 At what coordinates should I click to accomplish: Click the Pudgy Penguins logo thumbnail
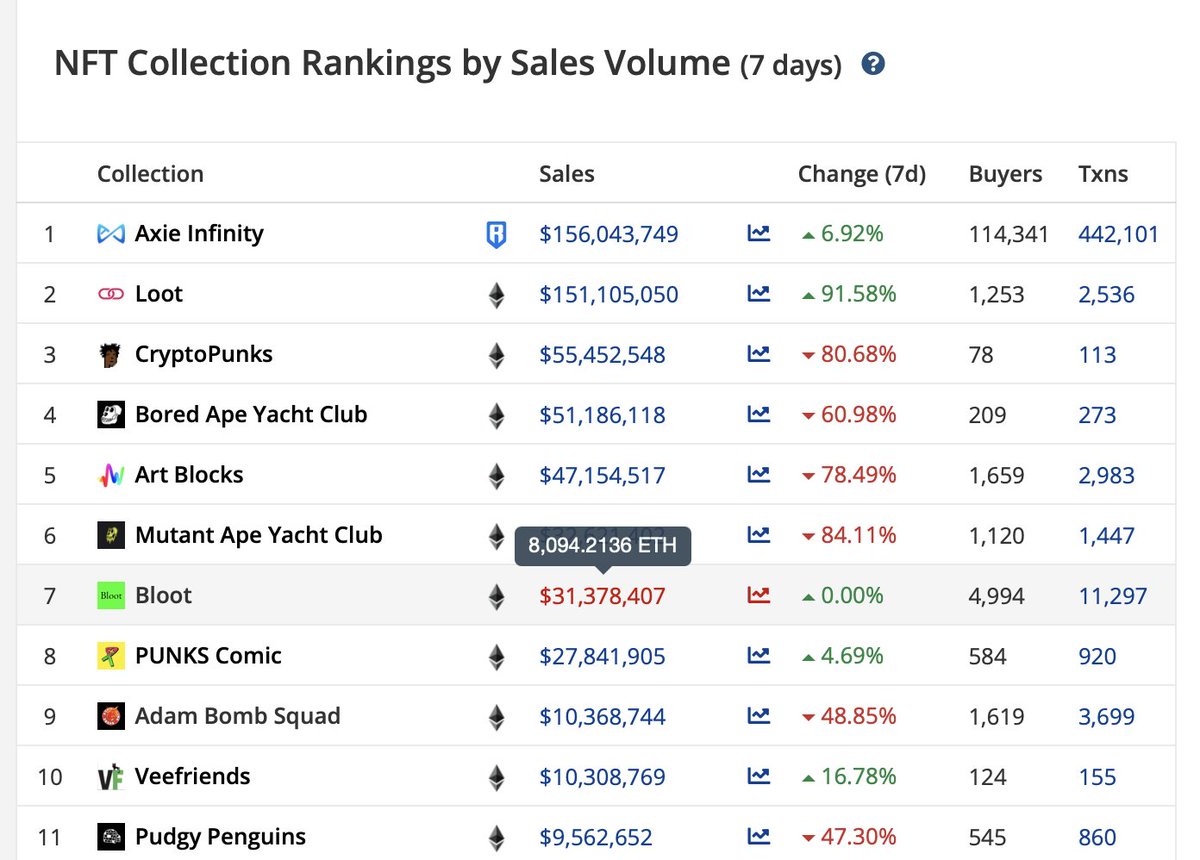tap(111, 837)
